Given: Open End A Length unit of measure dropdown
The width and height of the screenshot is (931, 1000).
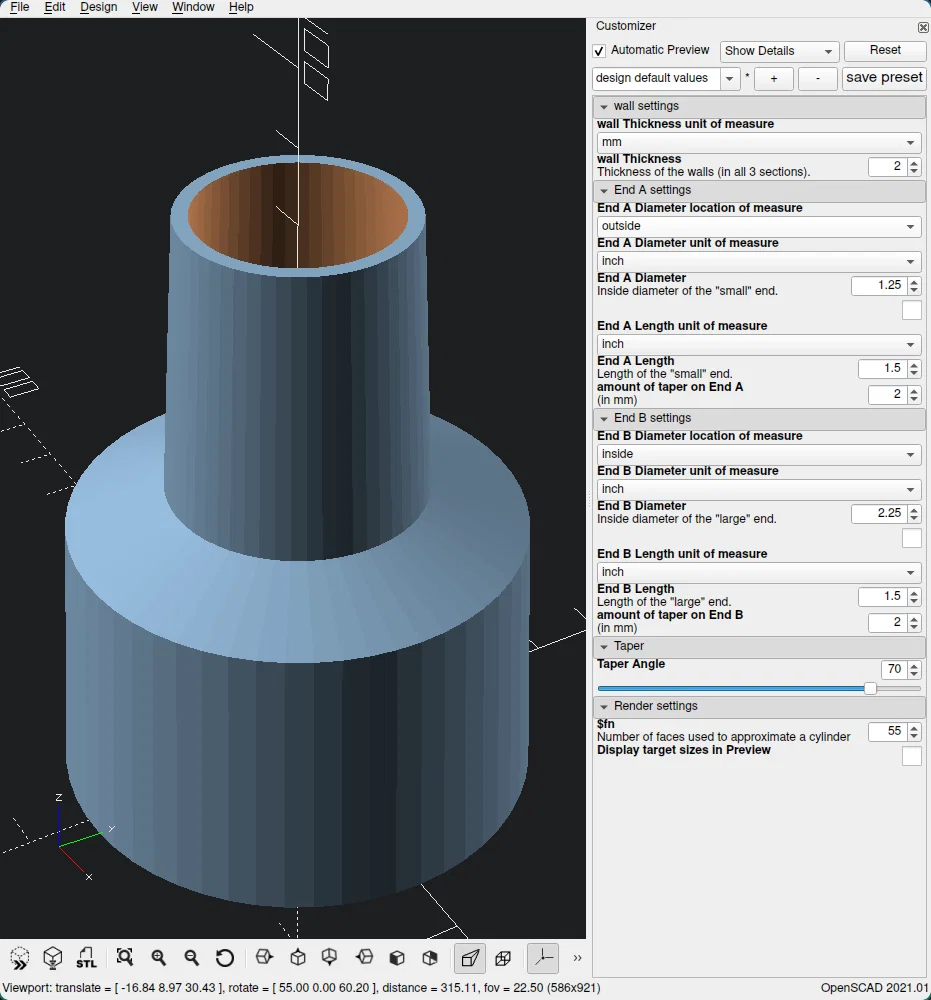Looking at the screenshot, I should tap(759, 344).
